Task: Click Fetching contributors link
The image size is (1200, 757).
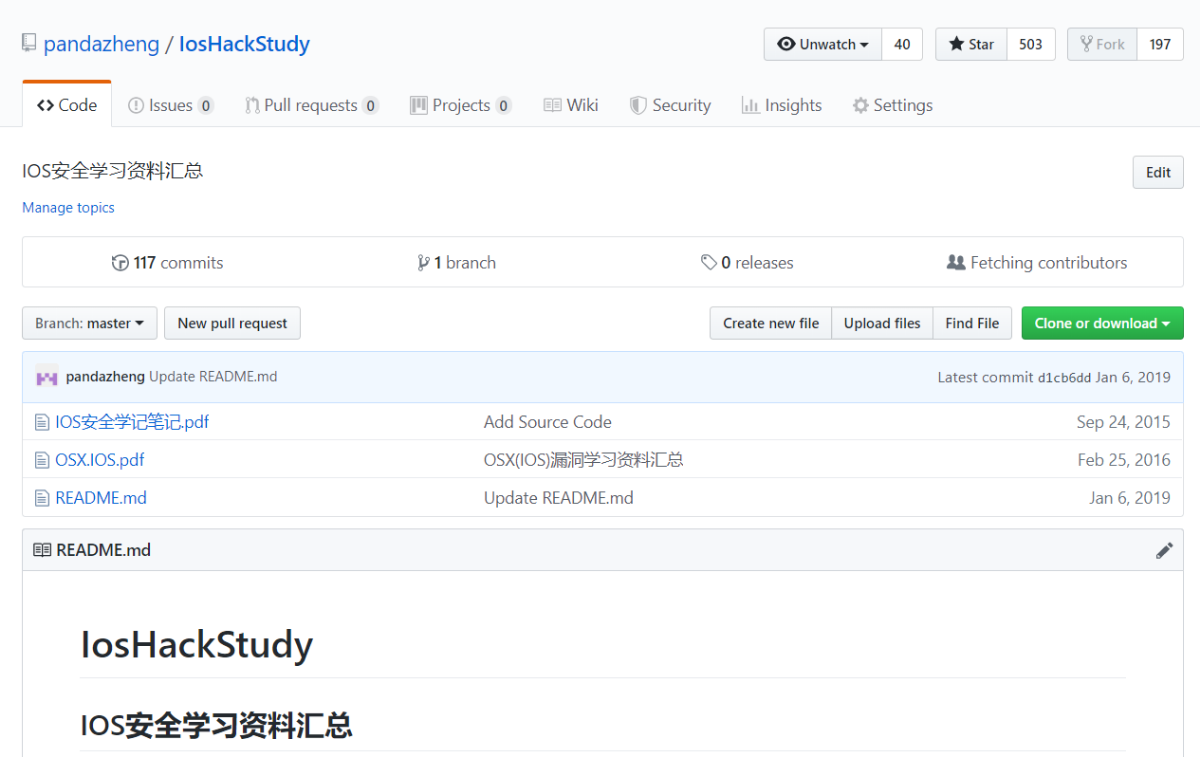Action: click(x=1037, y=263)
